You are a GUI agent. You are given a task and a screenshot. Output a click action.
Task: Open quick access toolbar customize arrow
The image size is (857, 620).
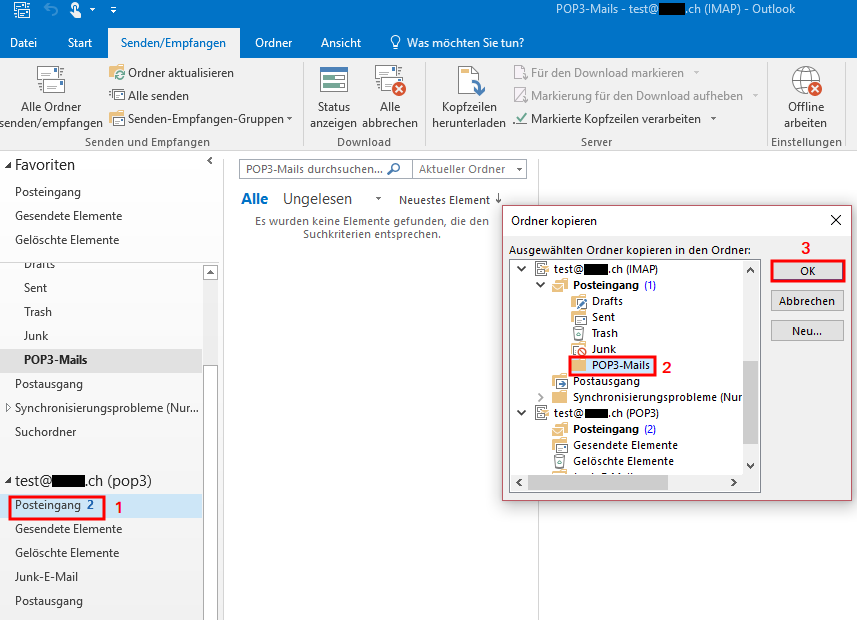pos(113,10)
